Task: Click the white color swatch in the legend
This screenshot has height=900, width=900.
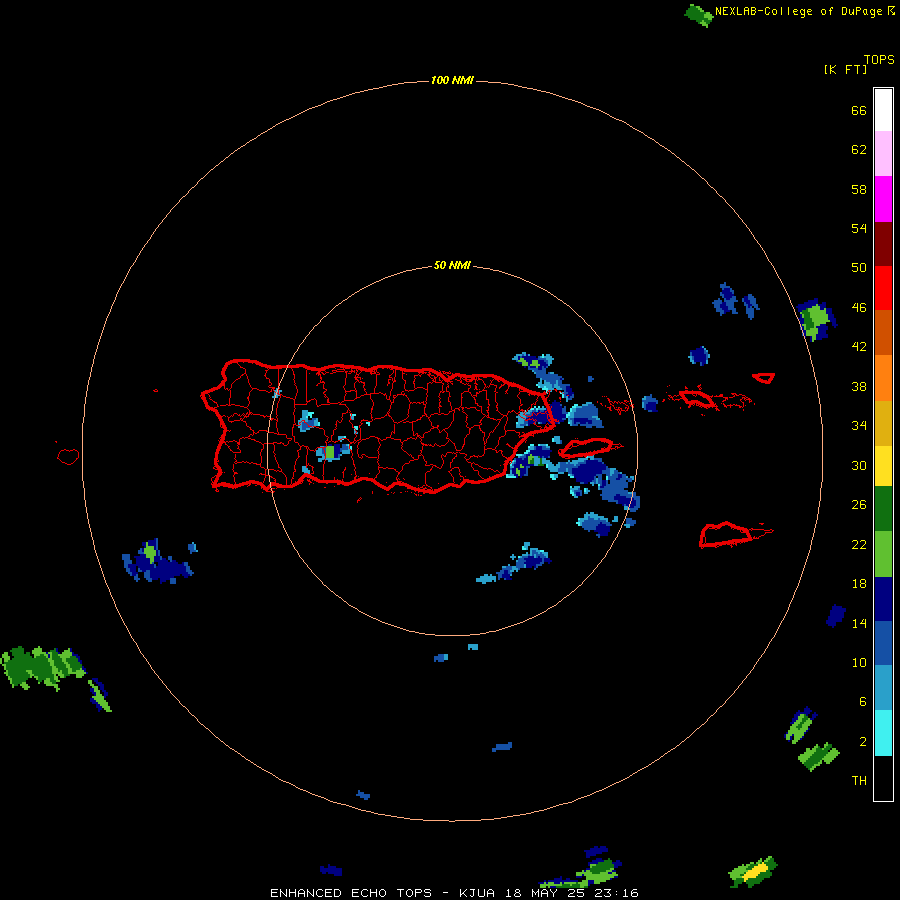Action: [x=883, y=110]
